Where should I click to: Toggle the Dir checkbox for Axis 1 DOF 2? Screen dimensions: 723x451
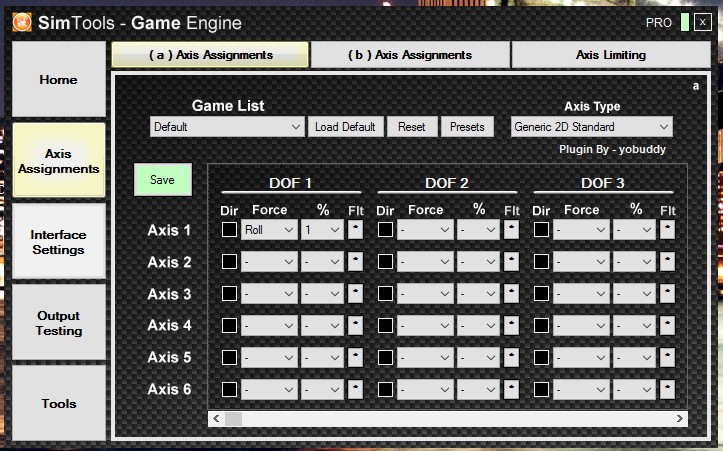click(x=385, y=230)
